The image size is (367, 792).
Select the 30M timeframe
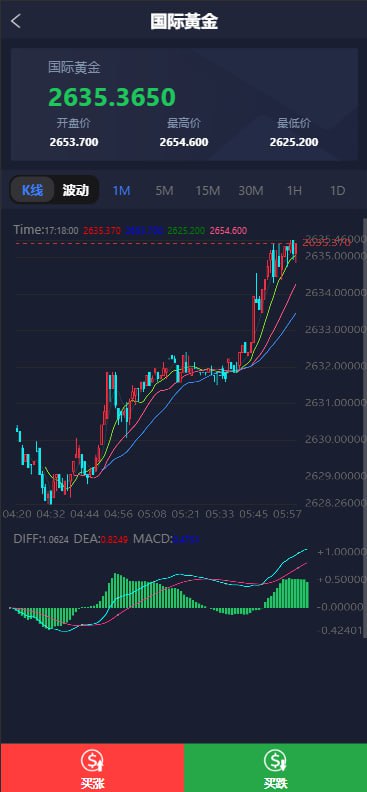[251, 190]
